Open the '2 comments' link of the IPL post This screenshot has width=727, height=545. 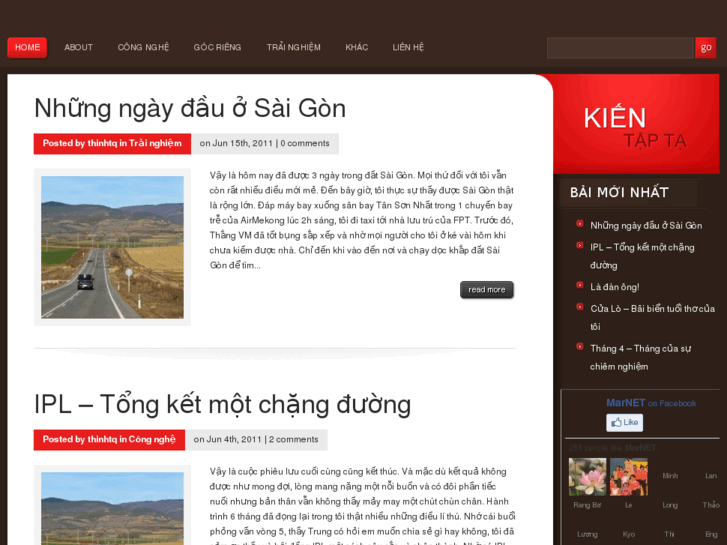coord(293,439)
